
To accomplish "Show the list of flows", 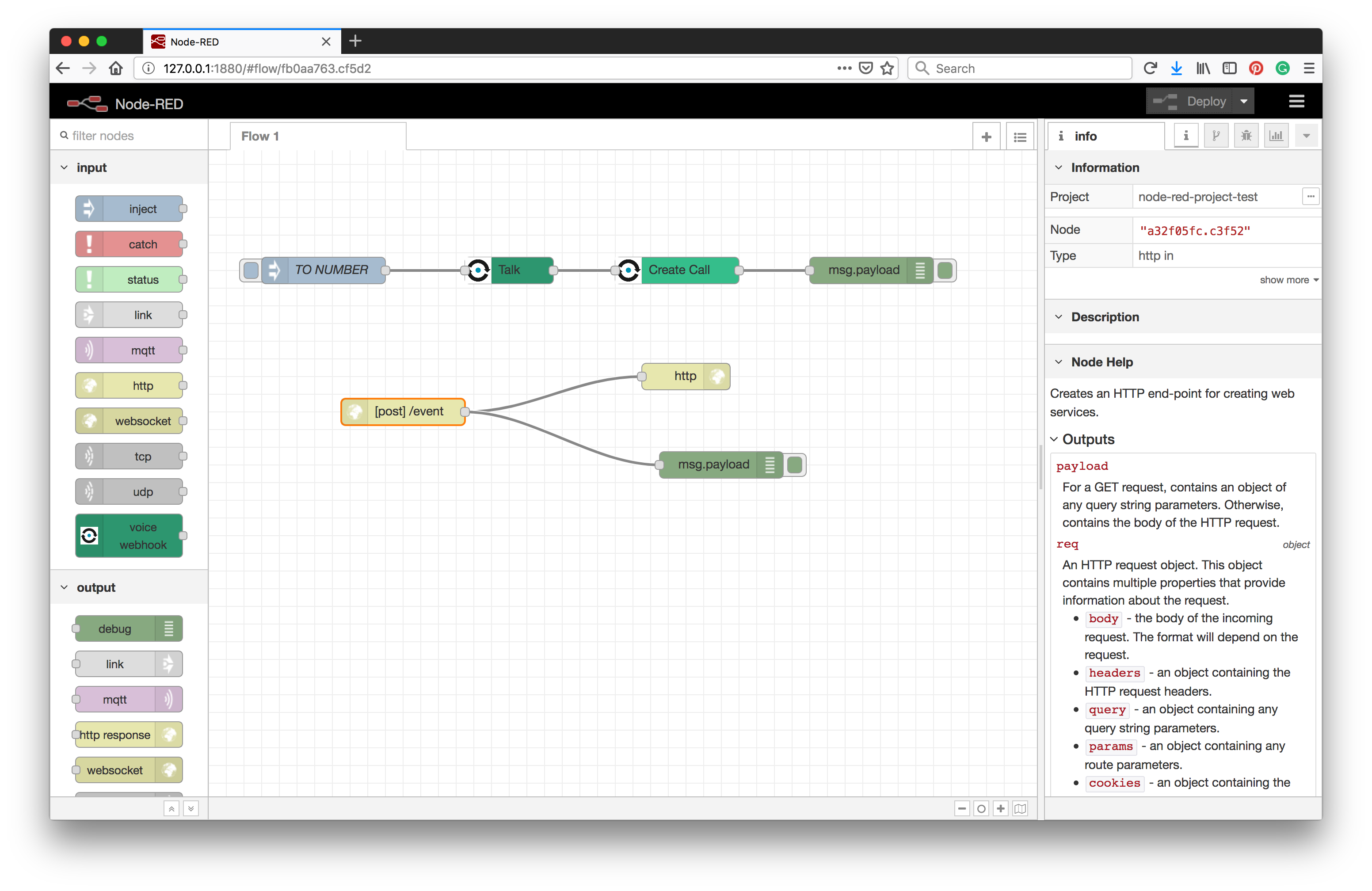I will (1020, 137).
